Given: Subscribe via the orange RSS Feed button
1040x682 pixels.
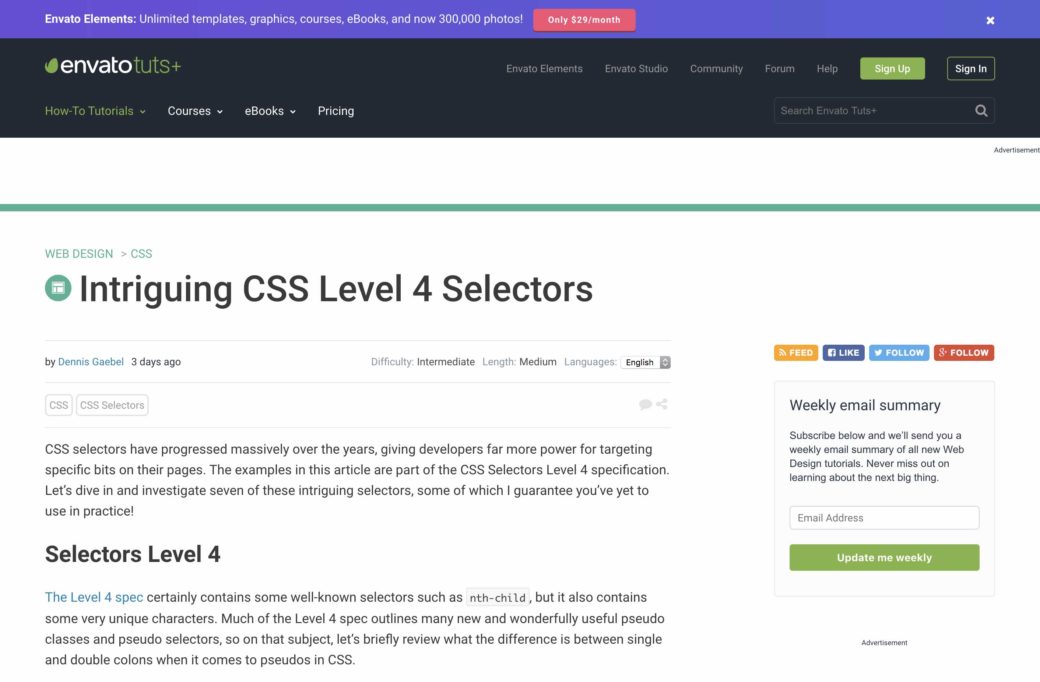Looking at the screenshot, I should click(x=796, y=353).
